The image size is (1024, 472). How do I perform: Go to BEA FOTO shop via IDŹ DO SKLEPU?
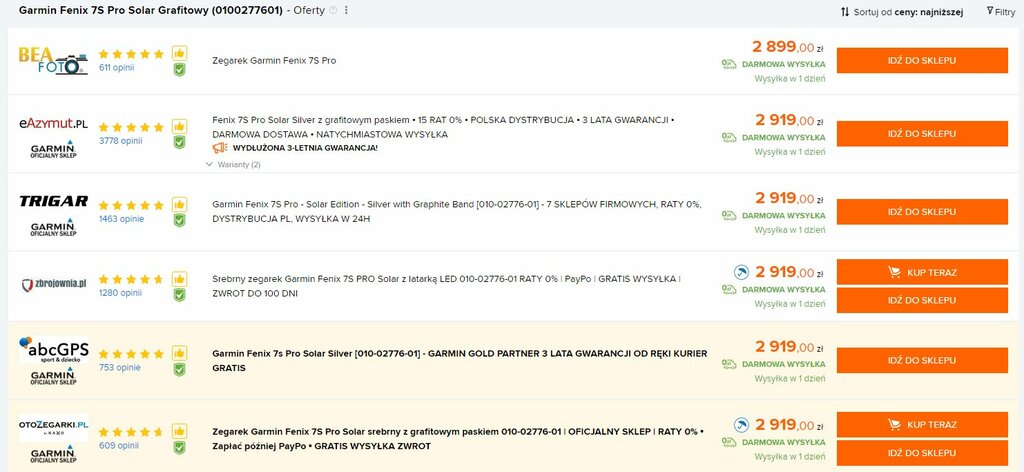coord(922,61)
